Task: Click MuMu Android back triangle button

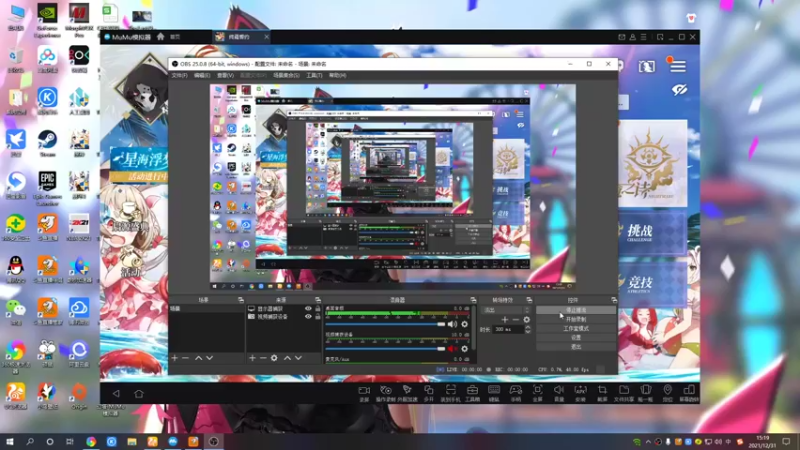Action: click(x=116, y=393)
